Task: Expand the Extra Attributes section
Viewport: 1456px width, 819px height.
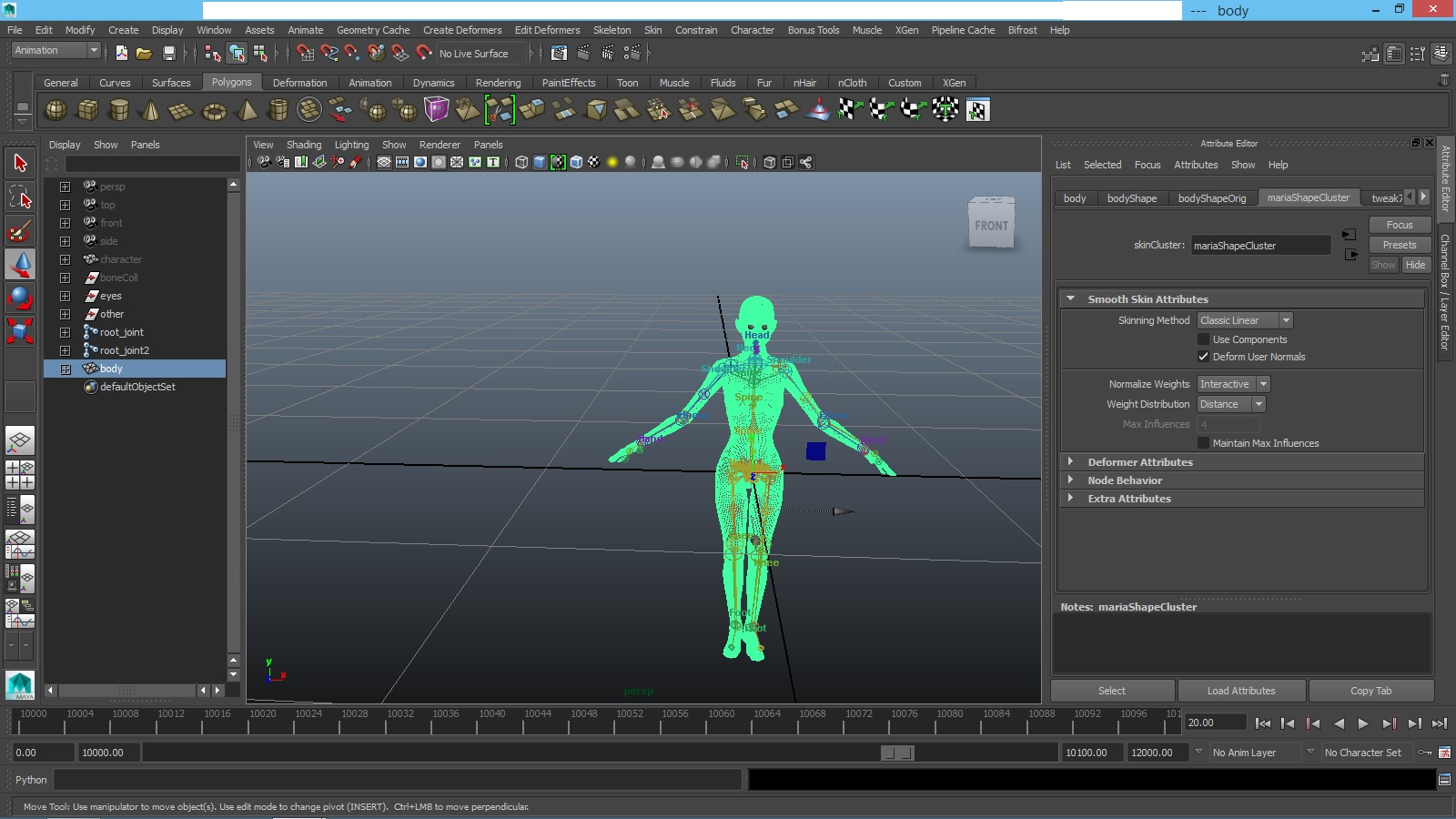Action: click(1071, 499)
